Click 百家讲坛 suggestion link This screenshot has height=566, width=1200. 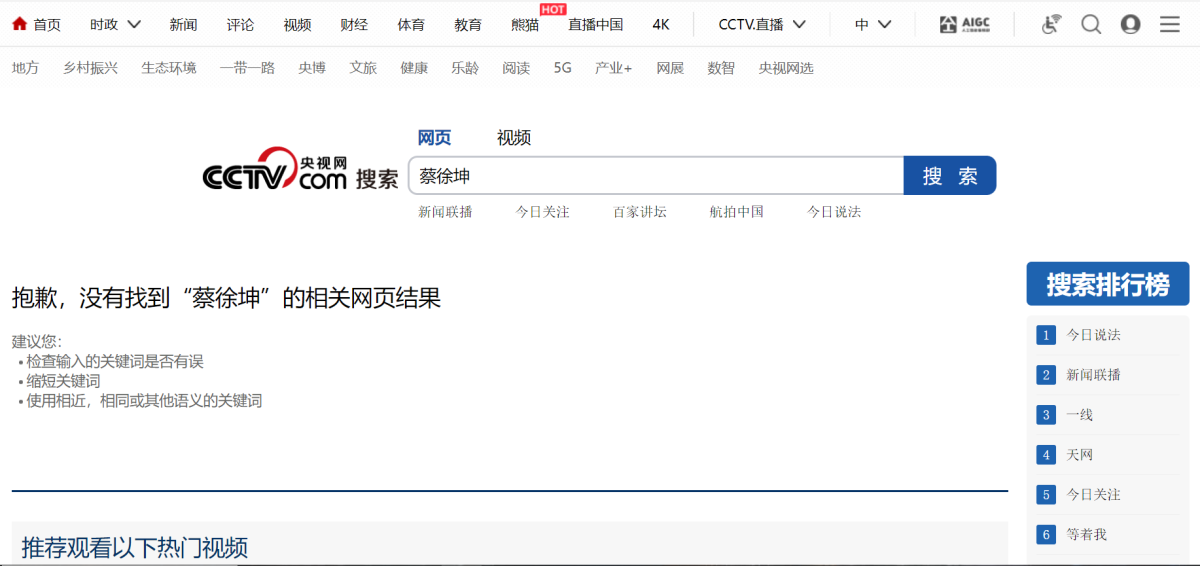[640, 212]
